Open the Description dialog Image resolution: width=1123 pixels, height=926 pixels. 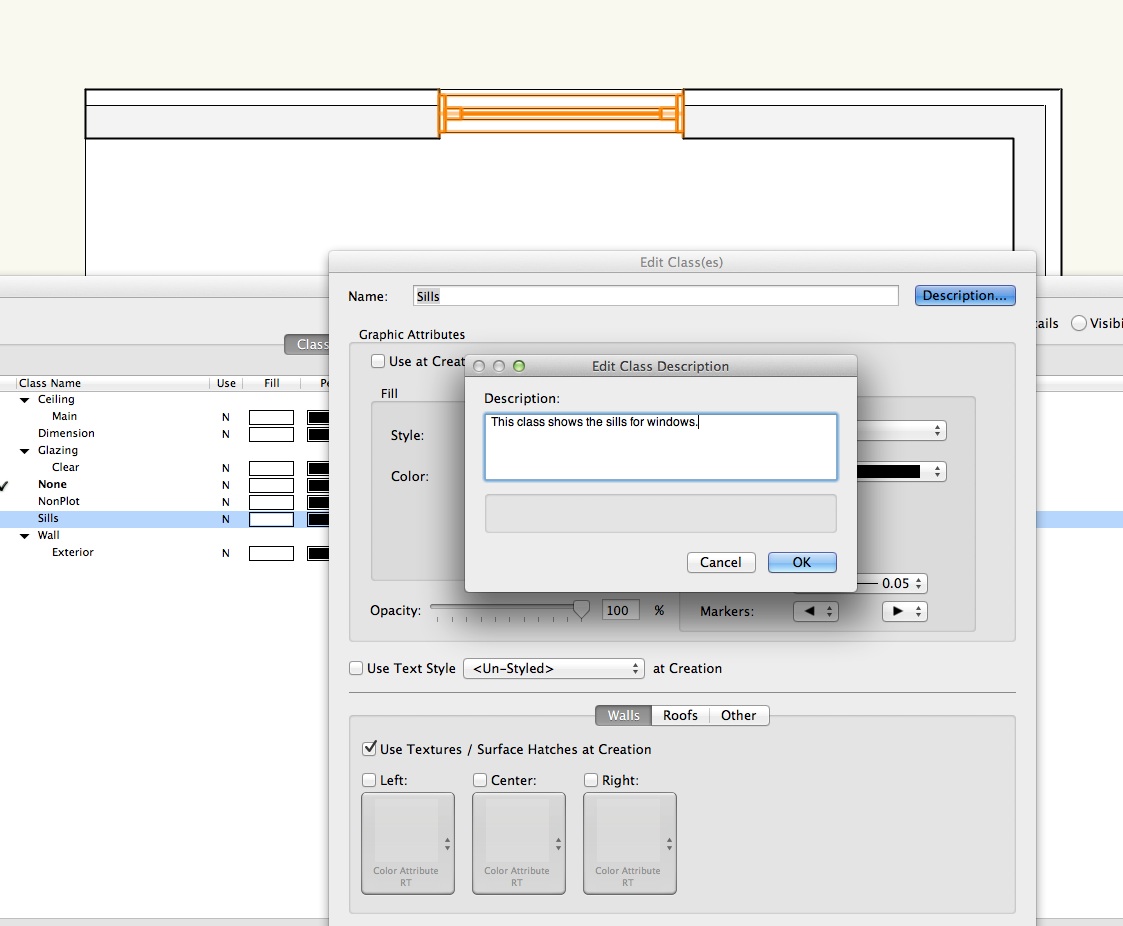pyautogui.click(x=963, y=295)
